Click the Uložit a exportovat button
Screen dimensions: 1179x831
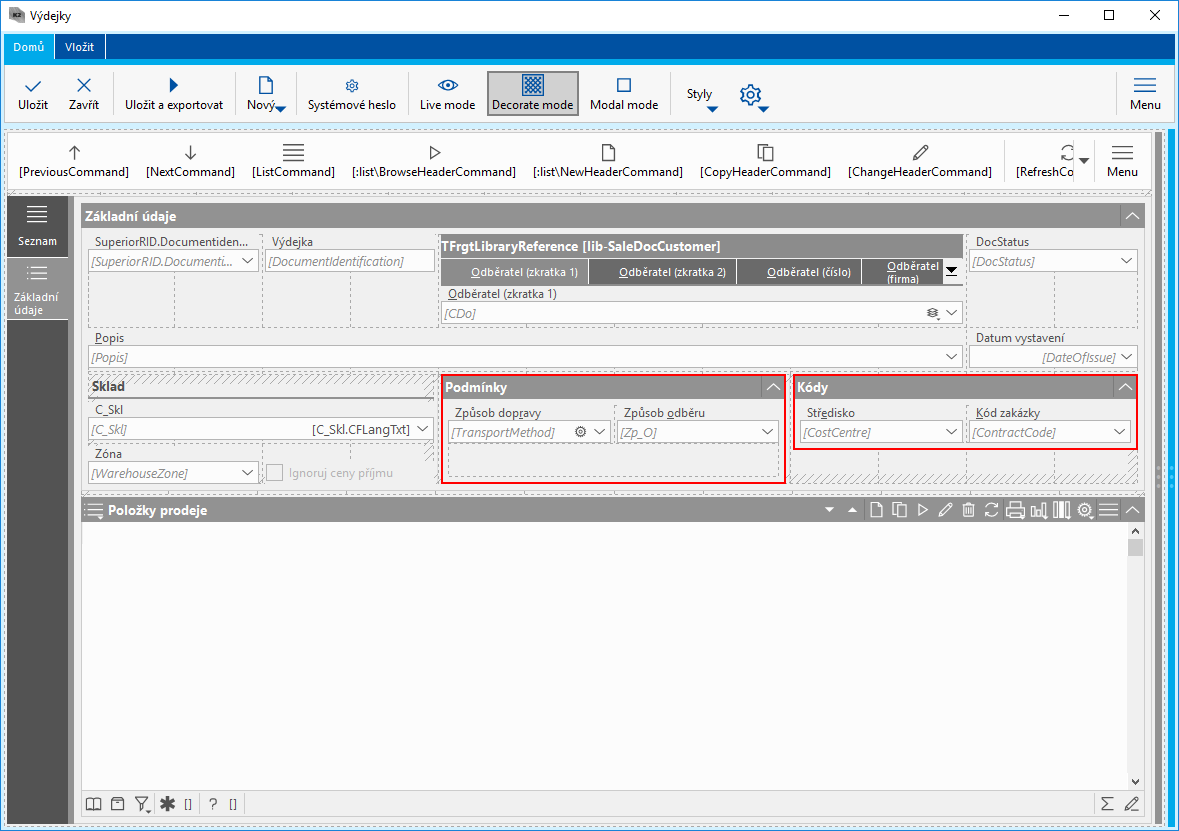(x=173, y=93)
